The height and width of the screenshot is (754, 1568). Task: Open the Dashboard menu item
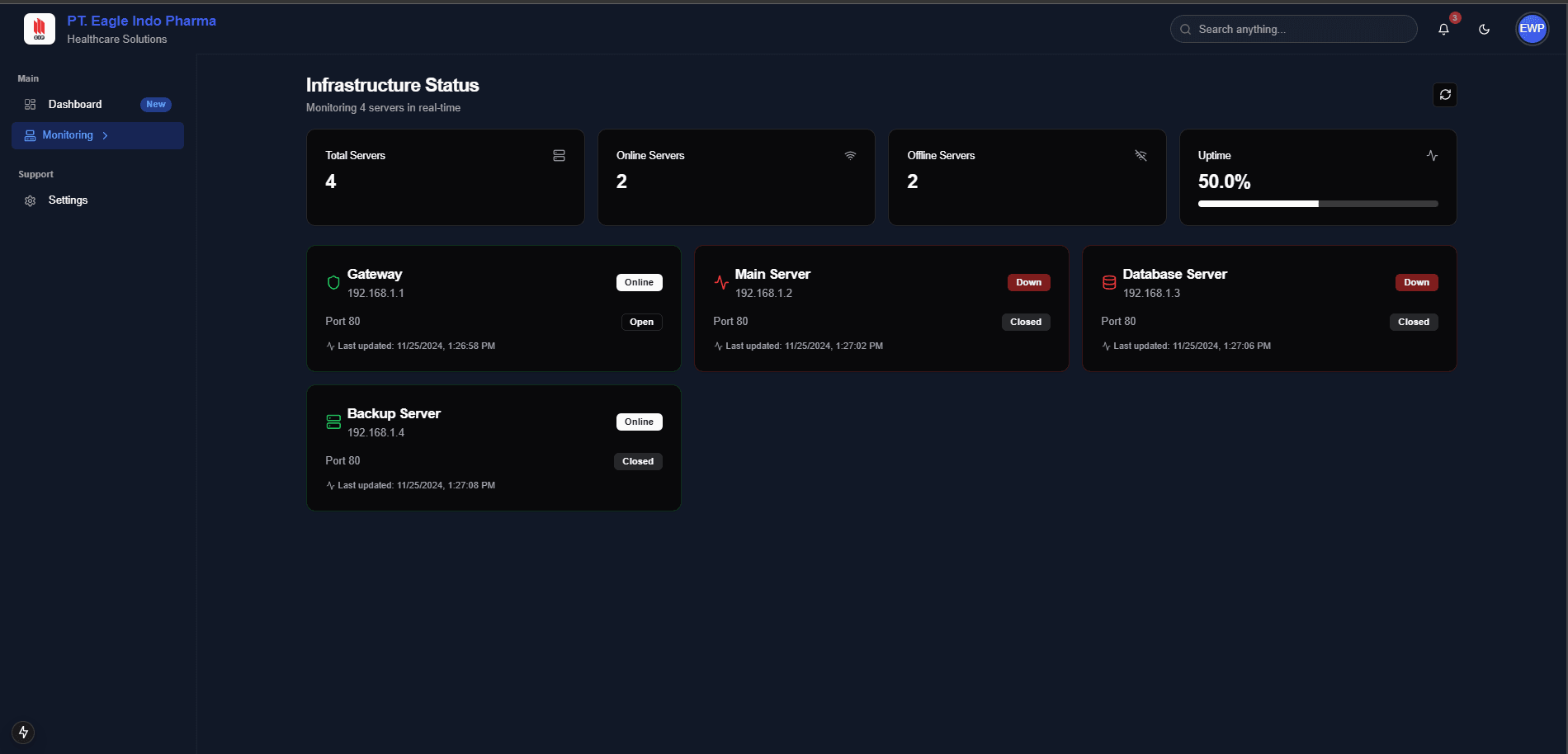pyautogui.click(x=97, y=105)
